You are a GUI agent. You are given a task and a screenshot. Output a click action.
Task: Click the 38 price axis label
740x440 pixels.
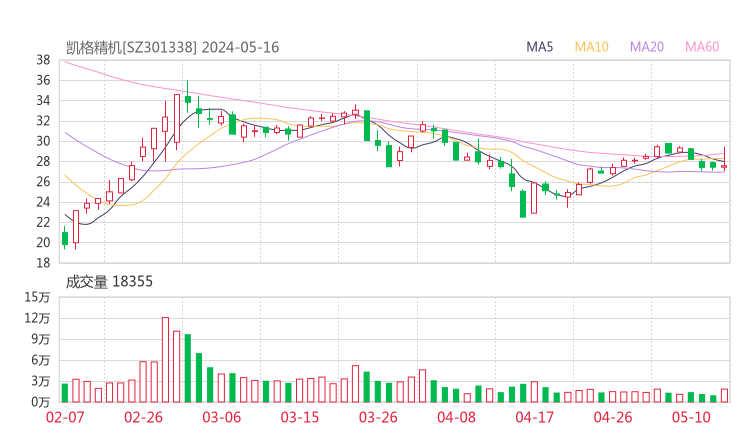[x=43, y=60]
